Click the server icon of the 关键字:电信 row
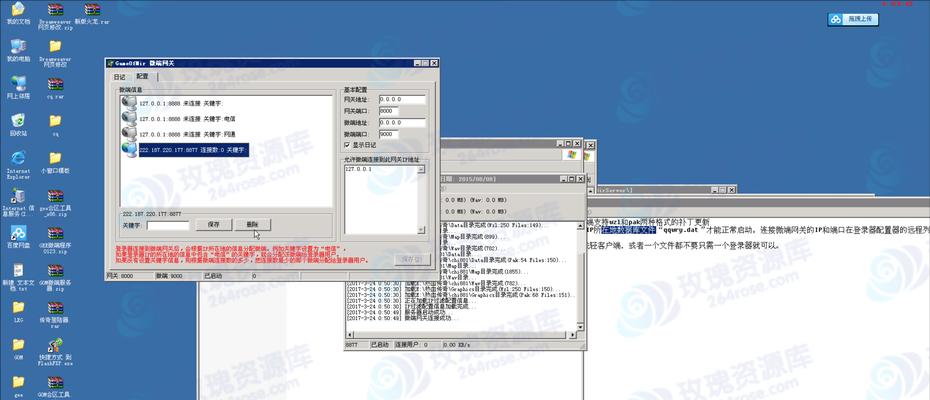 point(129,118)
